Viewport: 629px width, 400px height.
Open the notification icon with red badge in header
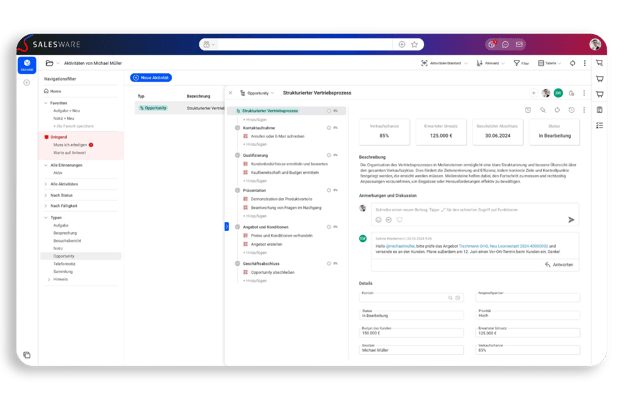[x=492, y=45]
